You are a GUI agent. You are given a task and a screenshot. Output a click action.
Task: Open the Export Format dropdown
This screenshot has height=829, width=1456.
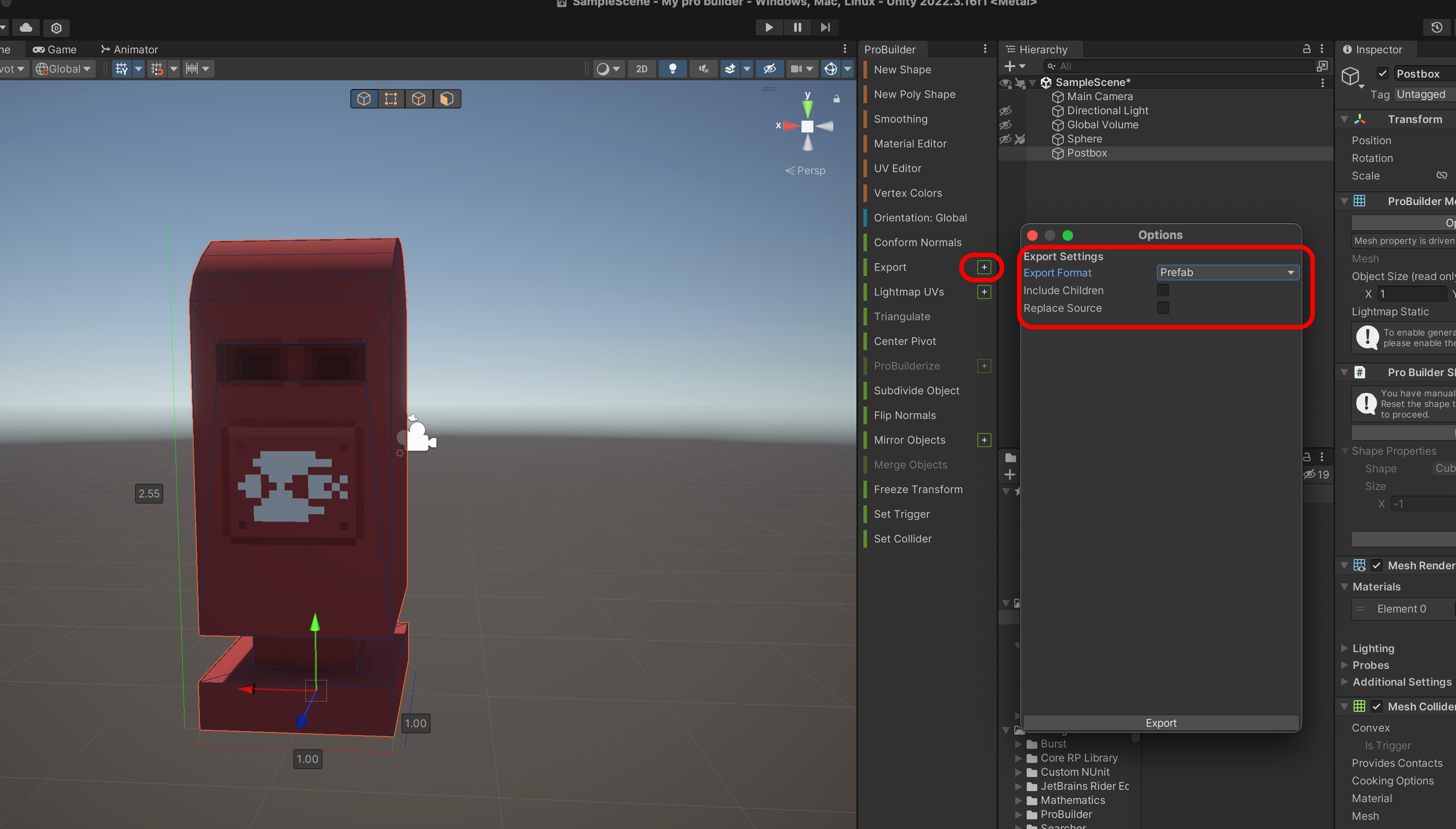tap(1227, 273)
